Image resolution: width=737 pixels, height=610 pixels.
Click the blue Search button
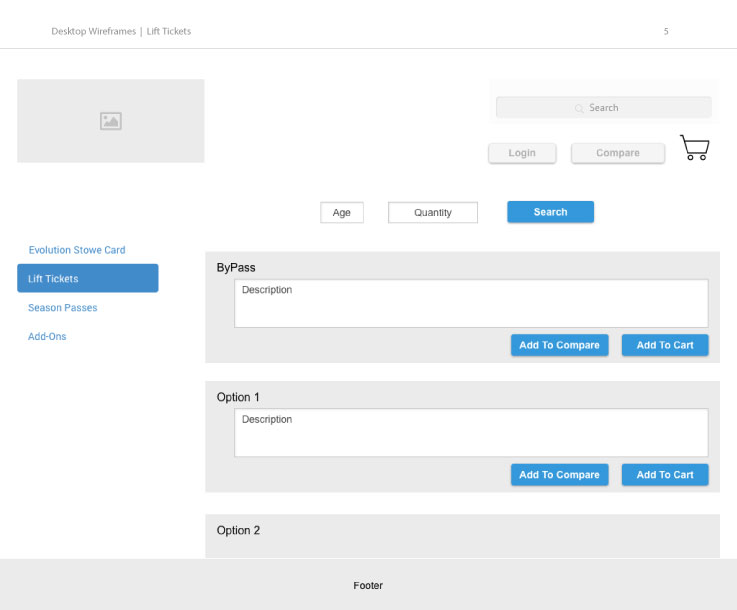550,212
